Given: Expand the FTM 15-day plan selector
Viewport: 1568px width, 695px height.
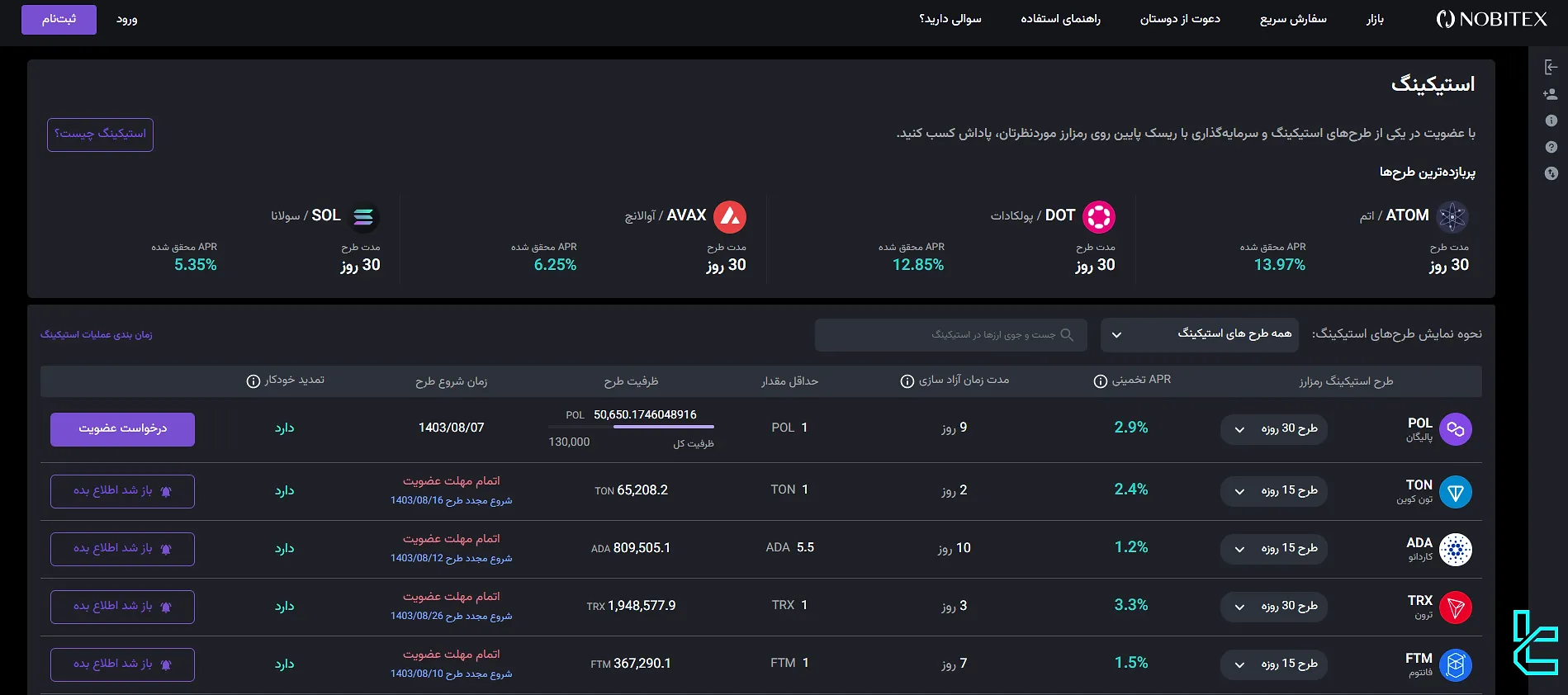Looking at the screenshot, I should tap(1274, 664).
